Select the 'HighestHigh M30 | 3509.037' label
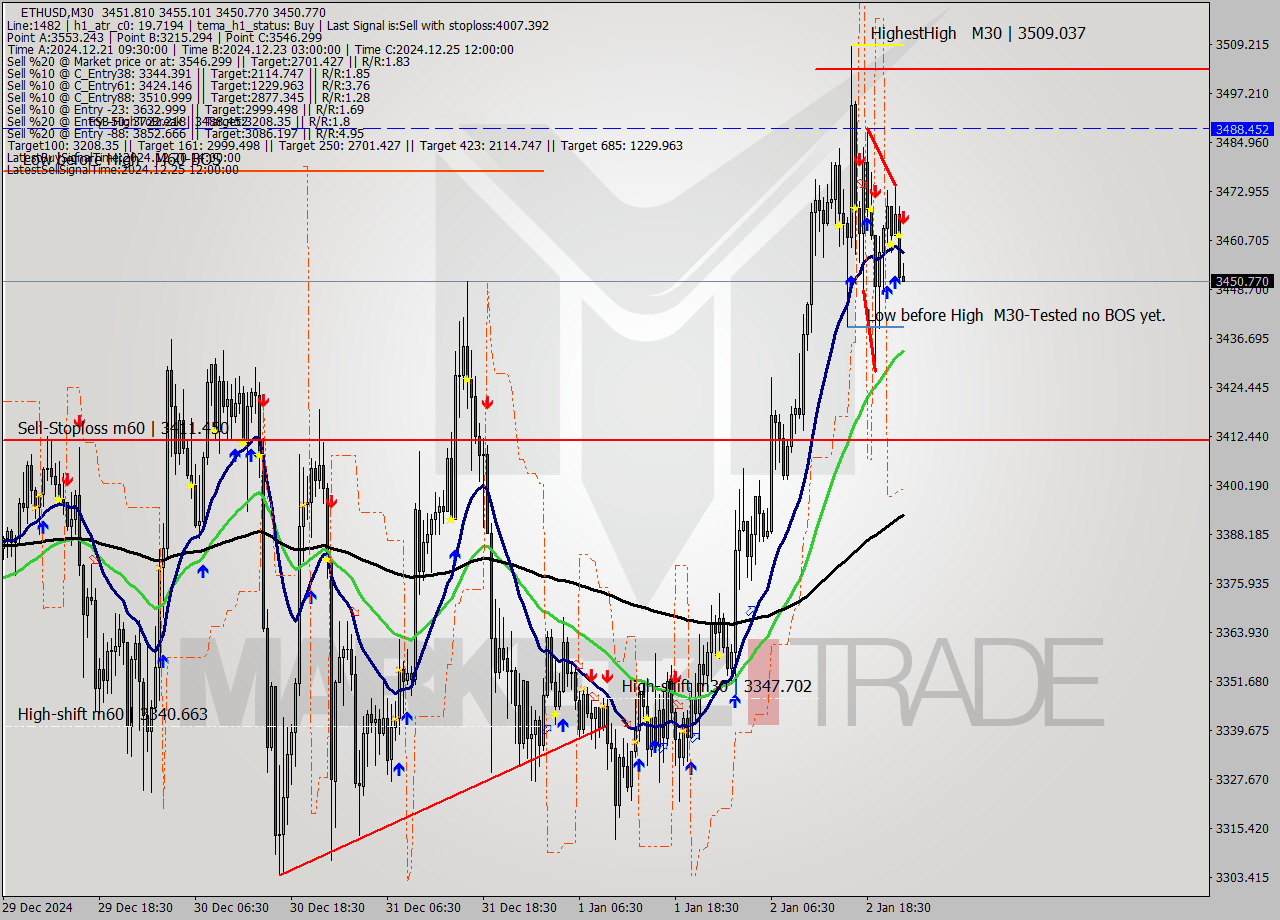 tap(978, 33)
